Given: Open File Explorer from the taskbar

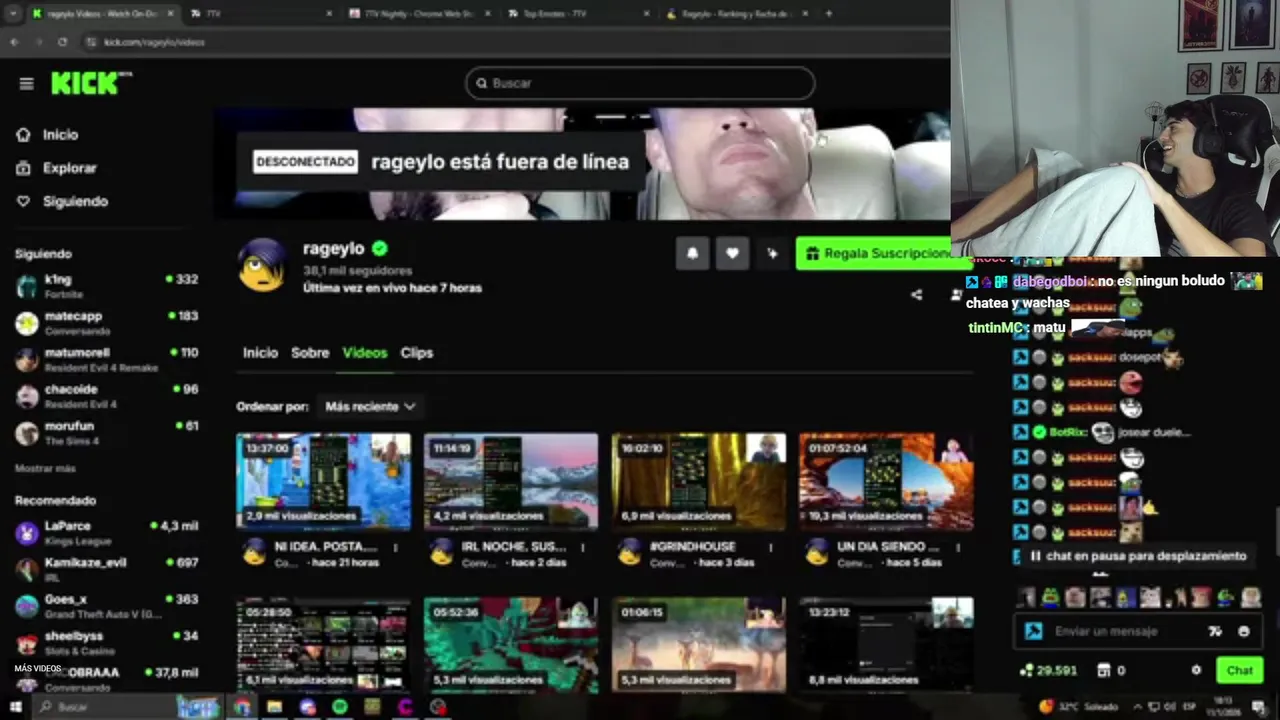Looking at the screenshot, I should pyautogui.click(x=274, y=707).
